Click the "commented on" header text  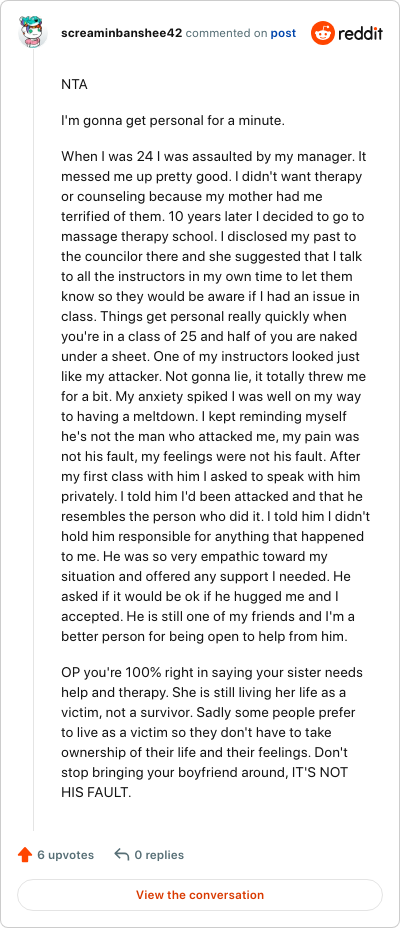(x=227, y=33)
